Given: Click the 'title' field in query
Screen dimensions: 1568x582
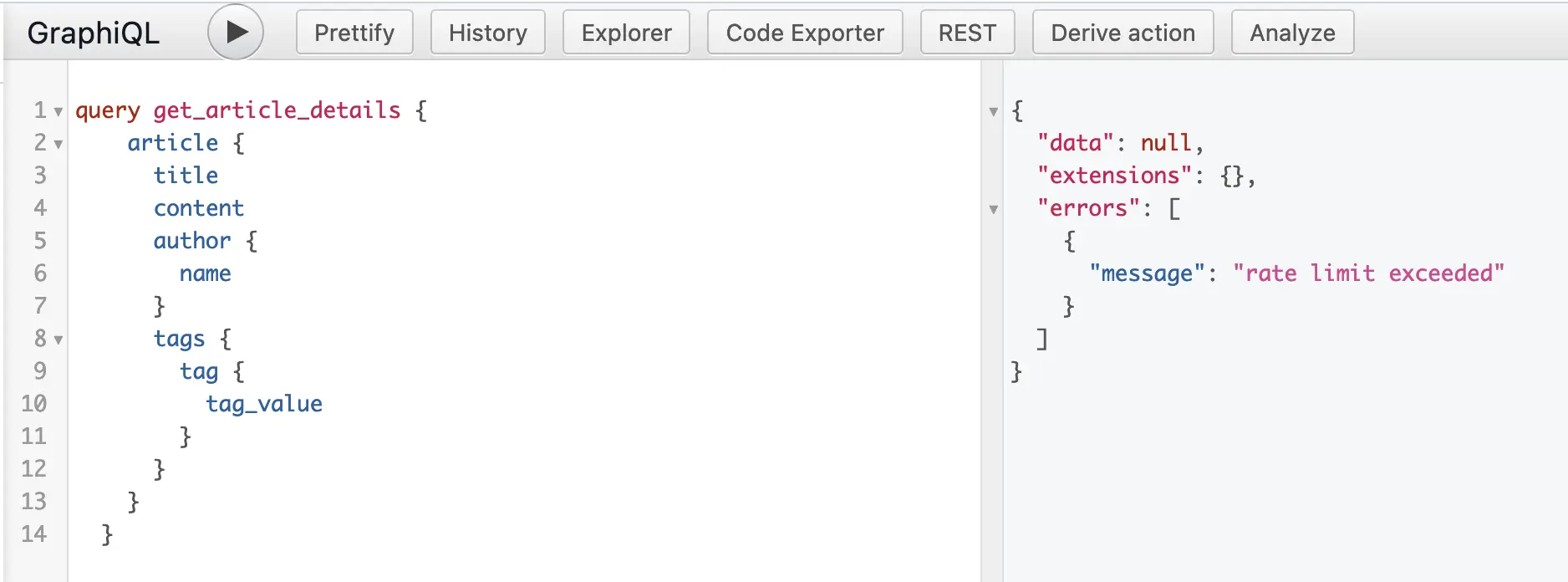Looking at the screenshot, I should (186, 176).
